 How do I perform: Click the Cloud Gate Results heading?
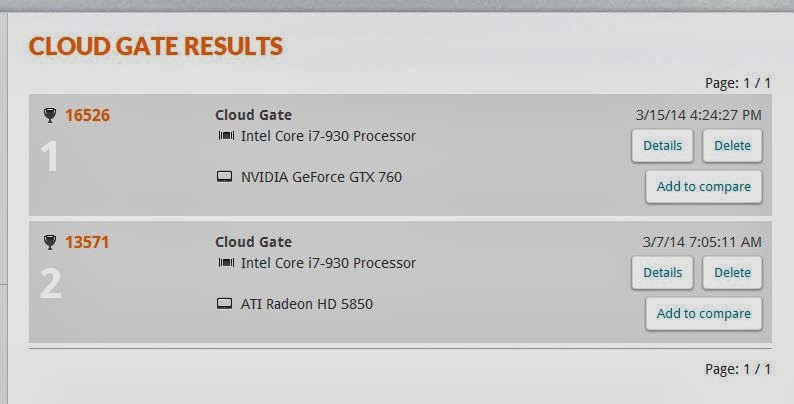(155, 46)
